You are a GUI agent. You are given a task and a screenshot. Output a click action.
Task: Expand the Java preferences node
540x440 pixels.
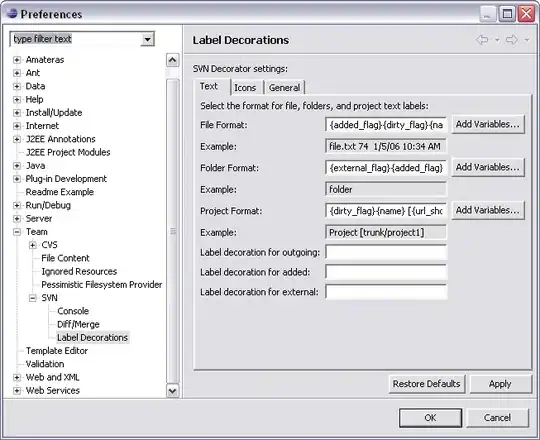tap(17, 166)
